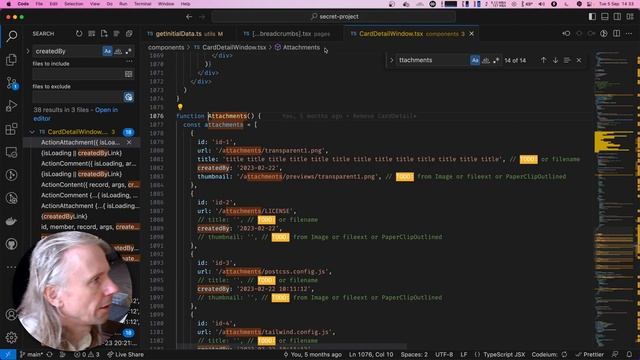This screenshot has width=640, height=360.
Task: Click Spaces: 2 indentation setting
Action: pyautogui.click(x=414, y=354)
